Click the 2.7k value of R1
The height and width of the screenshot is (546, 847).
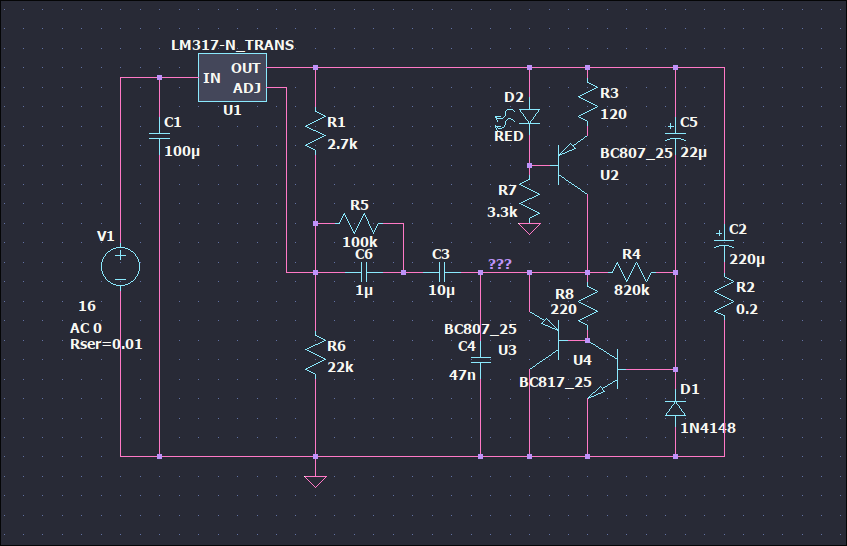[x=342, y=144]
